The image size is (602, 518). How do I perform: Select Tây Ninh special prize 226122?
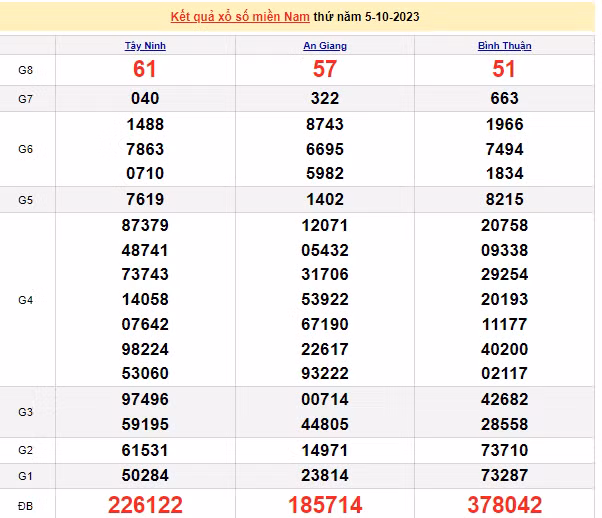[146, 502]
